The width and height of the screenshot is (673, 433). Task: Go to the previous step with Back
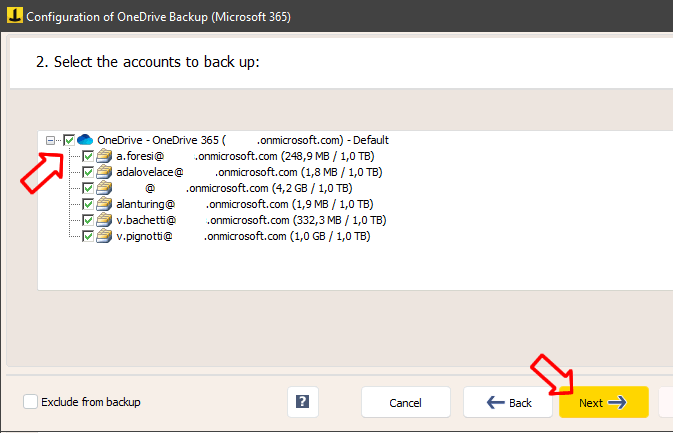pyautogui.click(x=508, y=402)
